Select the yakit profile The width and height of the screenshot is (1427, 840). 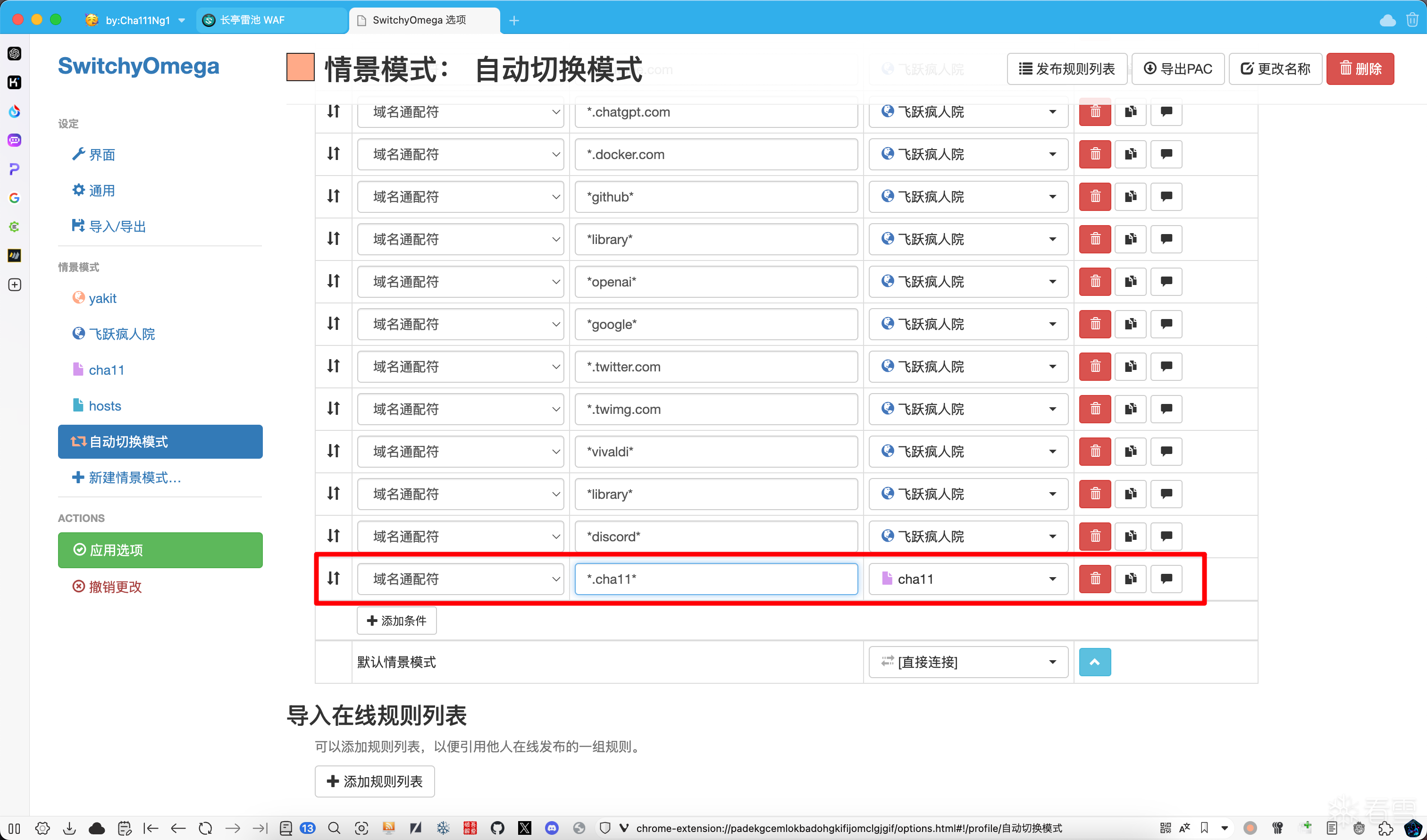94,298
